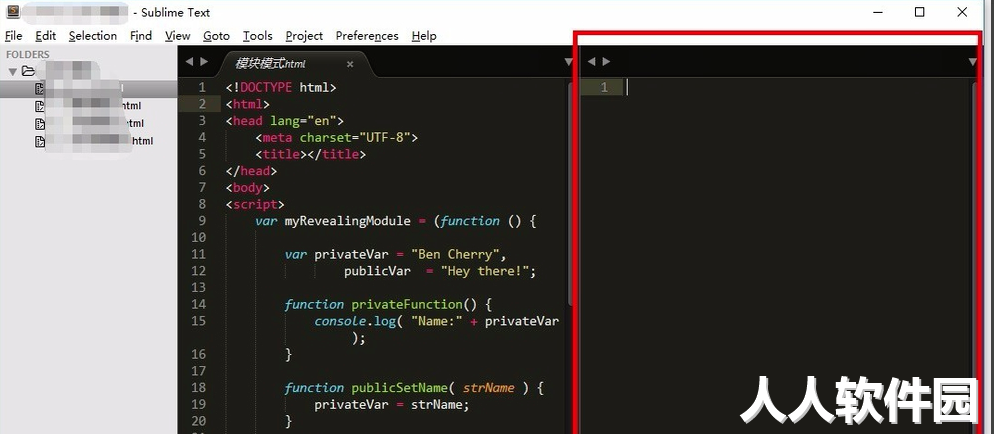Screen dimensions: 994x434
Task: Click the strName parameter on line 18
Action: (489, 388)
